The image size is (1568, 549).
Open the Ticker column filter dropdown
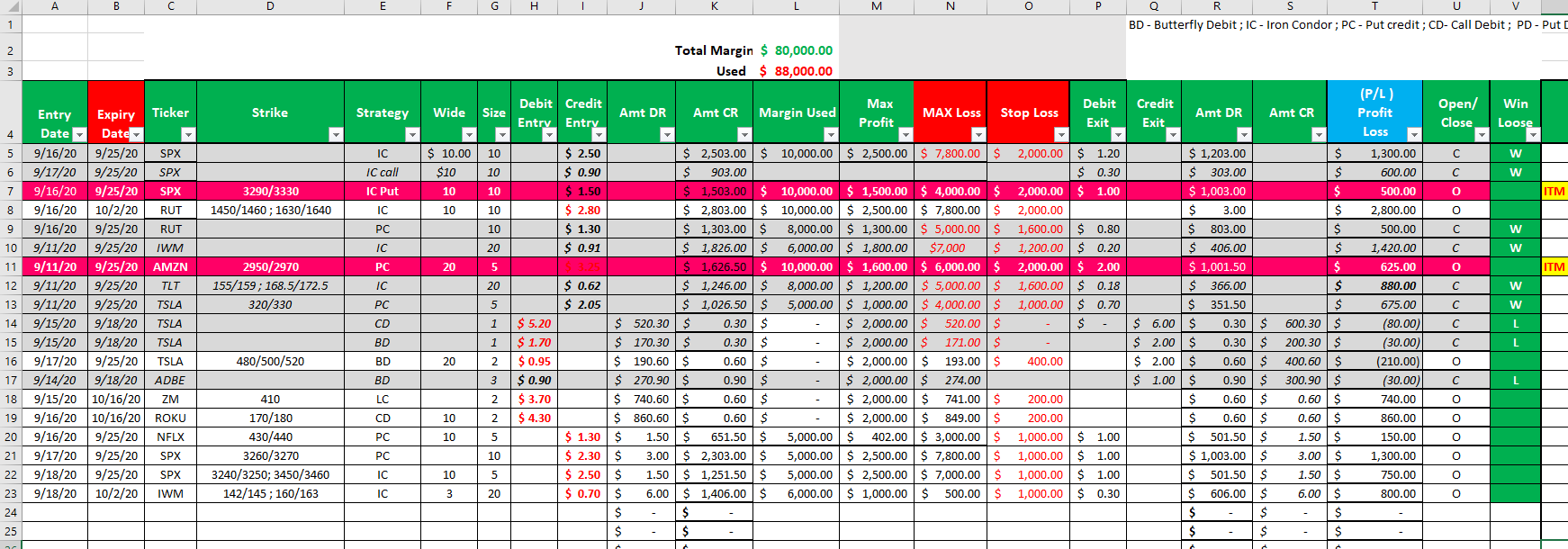click(187, 134)
